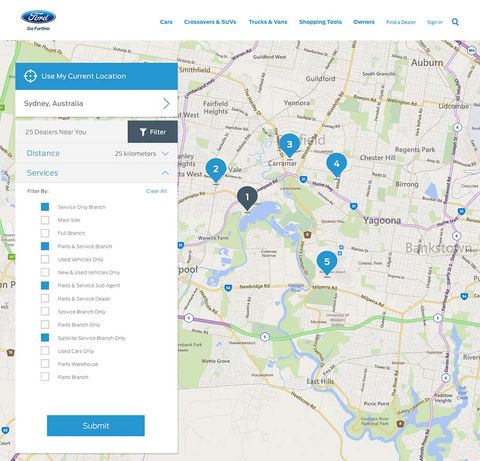The width and height of the screenshot is (480, 461).
Task: Go to Find a Dealer
Action: 401,22
